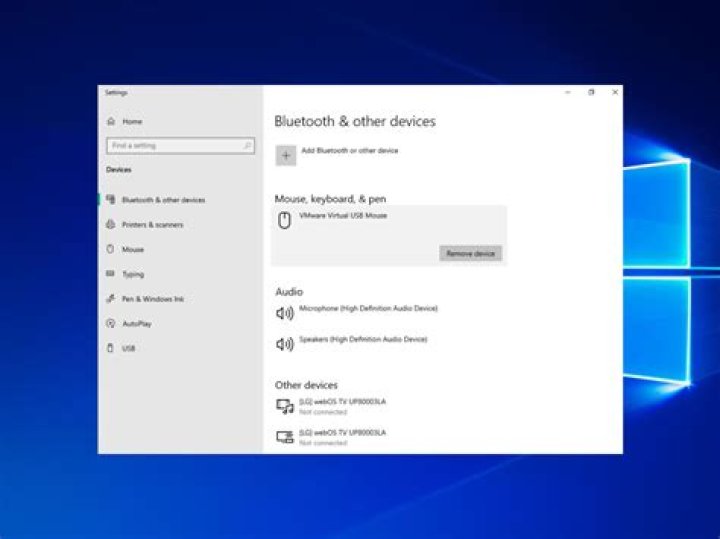720x539 pixels.
Task: Open Printers & scanners settings
Action: tap(152, 225)
